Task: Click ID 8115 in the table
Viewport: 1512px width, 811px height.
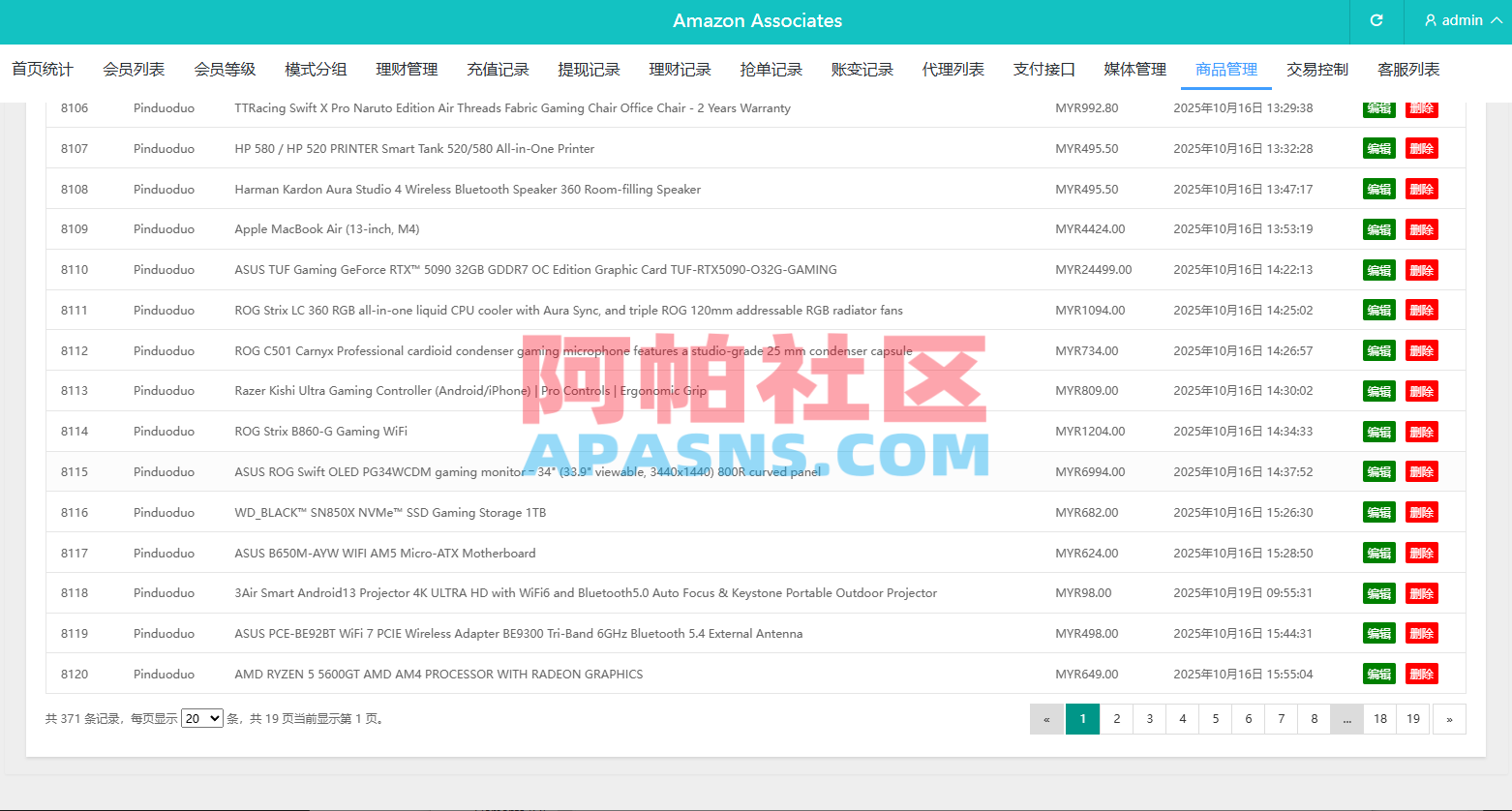Action: [x=75, y=472]
